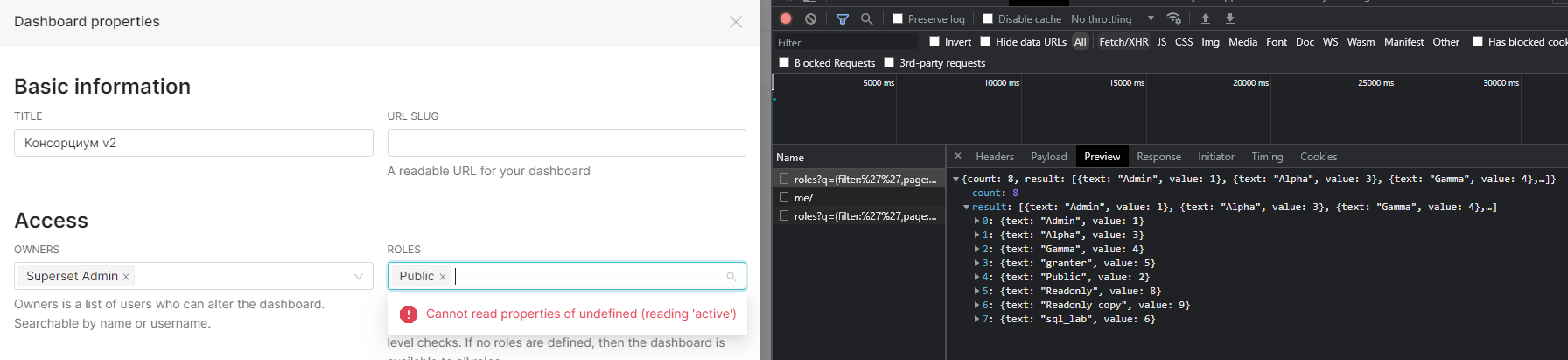Expand item 2 Gamma entry

(976, 249)
